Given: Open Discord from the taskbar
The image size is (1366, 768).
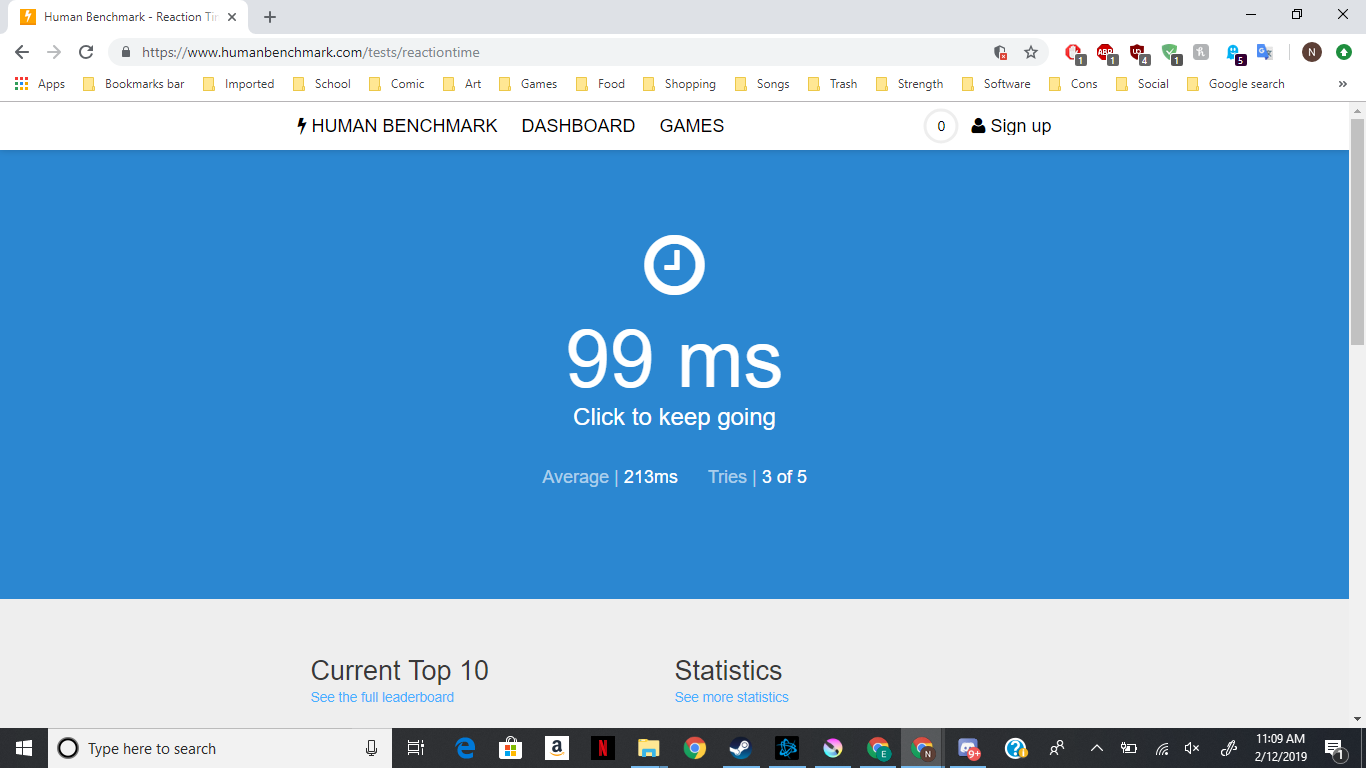Looking at the screenshot, I should coord(969,748).
